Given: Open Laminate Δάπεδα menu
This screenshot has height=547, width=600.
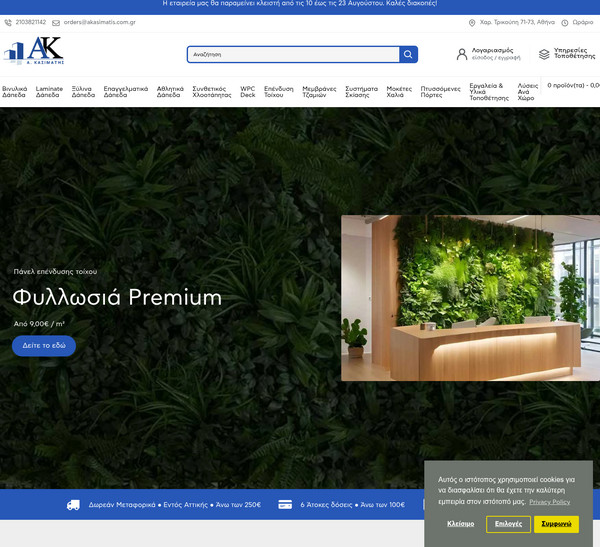Looking at the screenshot, I should pyautogui.click(x=49, y=92).
